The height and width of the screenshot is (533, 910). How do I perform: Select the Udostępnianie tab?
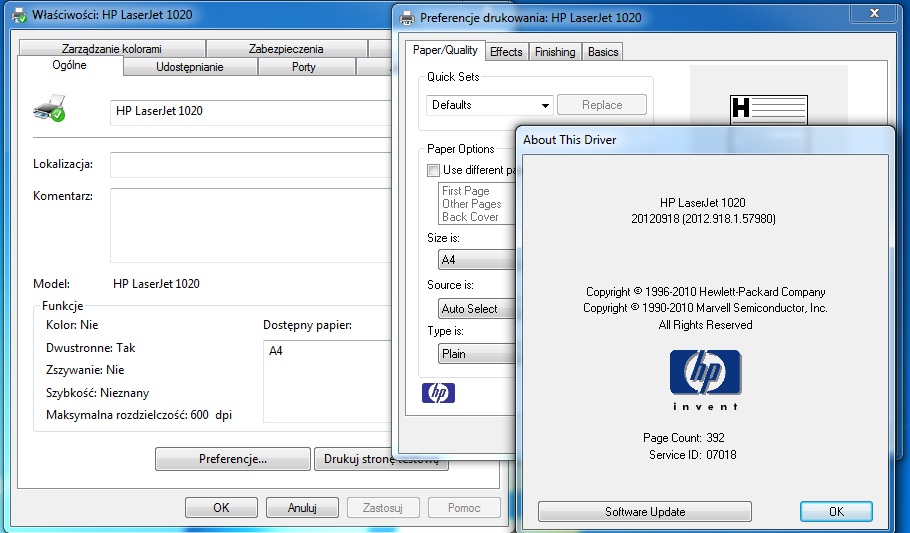(190, 67)
